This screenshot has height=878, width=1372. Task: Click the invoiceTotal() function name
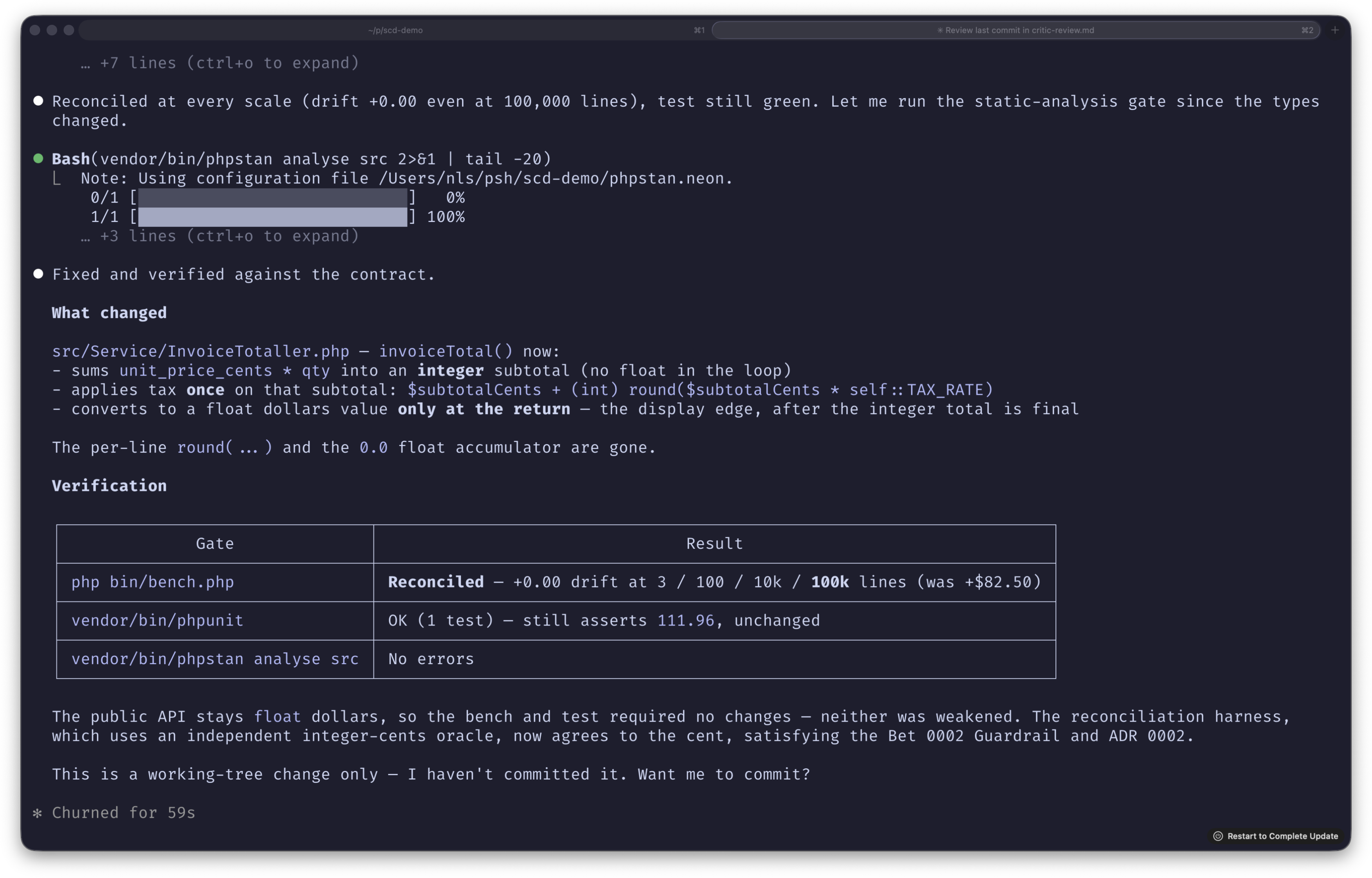click(446, 351)
